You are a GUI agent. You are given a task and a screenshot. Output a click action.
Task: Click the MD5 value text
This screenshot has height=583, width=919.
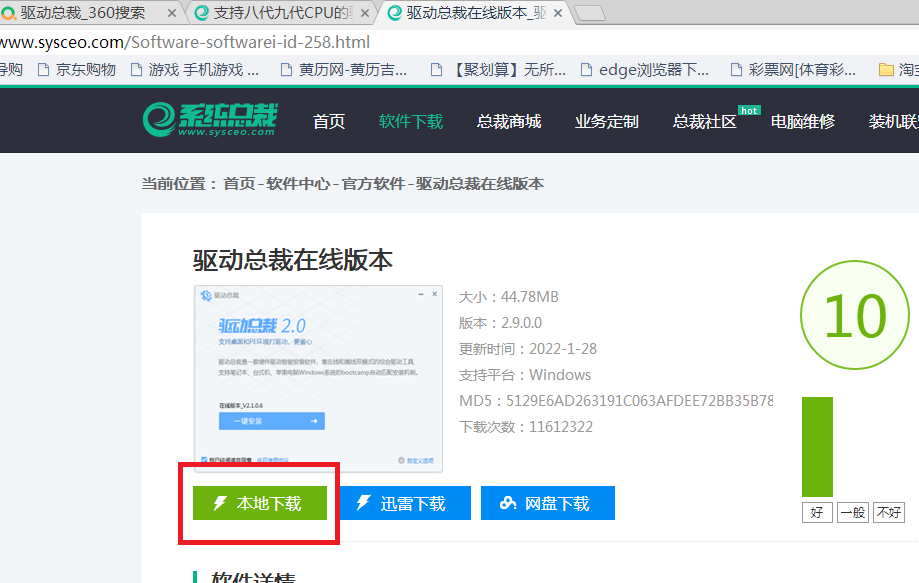[639, 401]
